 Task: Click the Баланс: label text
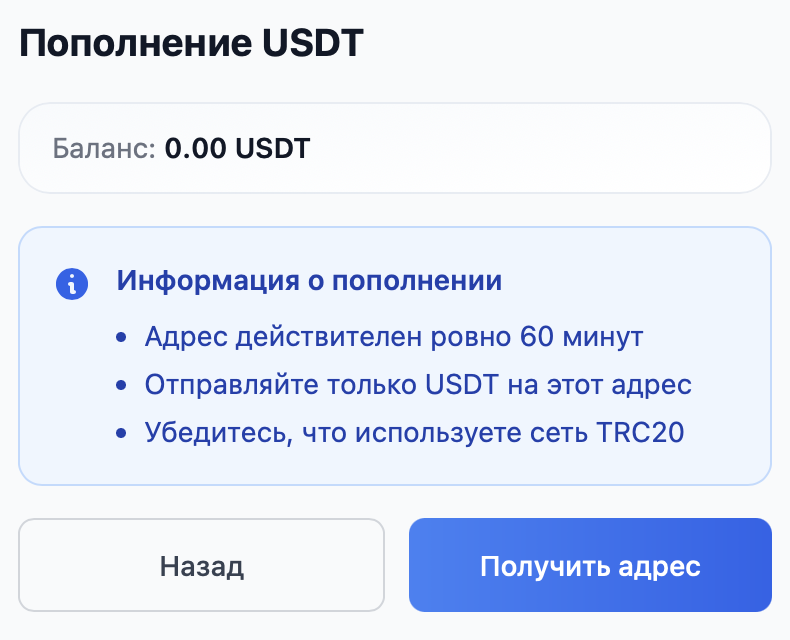point(104,149)
